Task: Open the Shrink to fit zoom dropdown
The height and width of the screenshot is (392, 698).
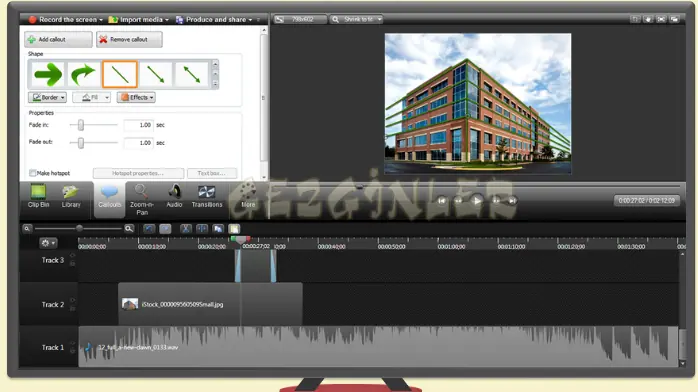Action: pos(357,19)
